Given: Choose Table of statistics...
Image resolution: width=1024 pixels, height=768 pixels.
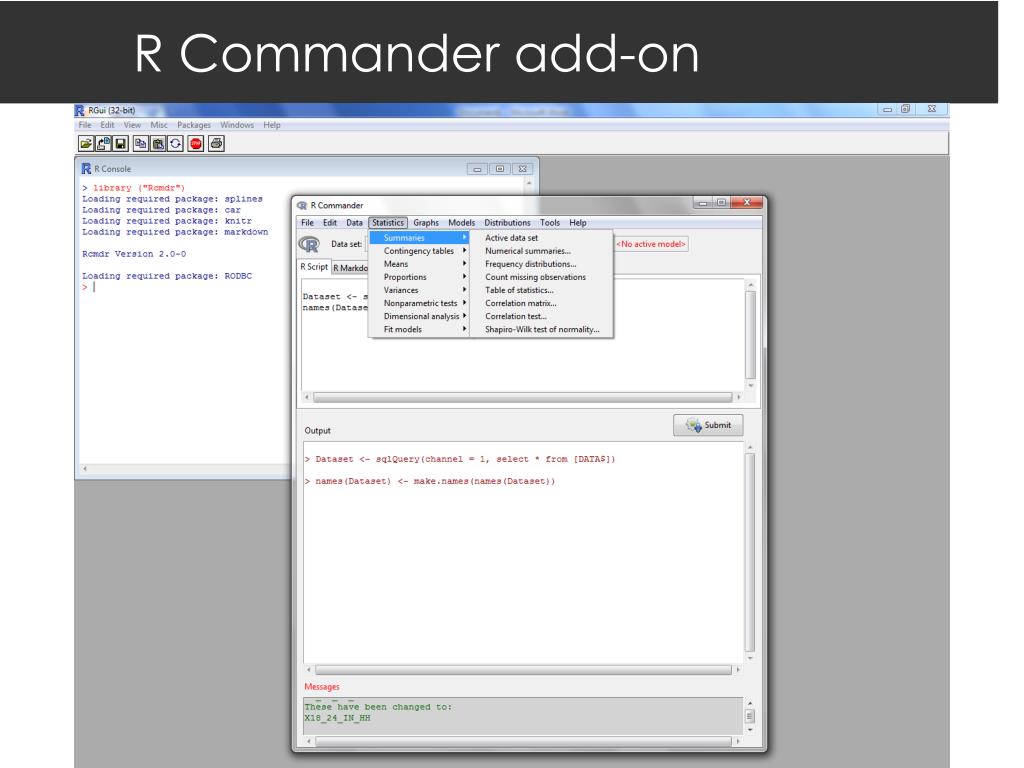Looking at the screenshot, I should (541, 290).
